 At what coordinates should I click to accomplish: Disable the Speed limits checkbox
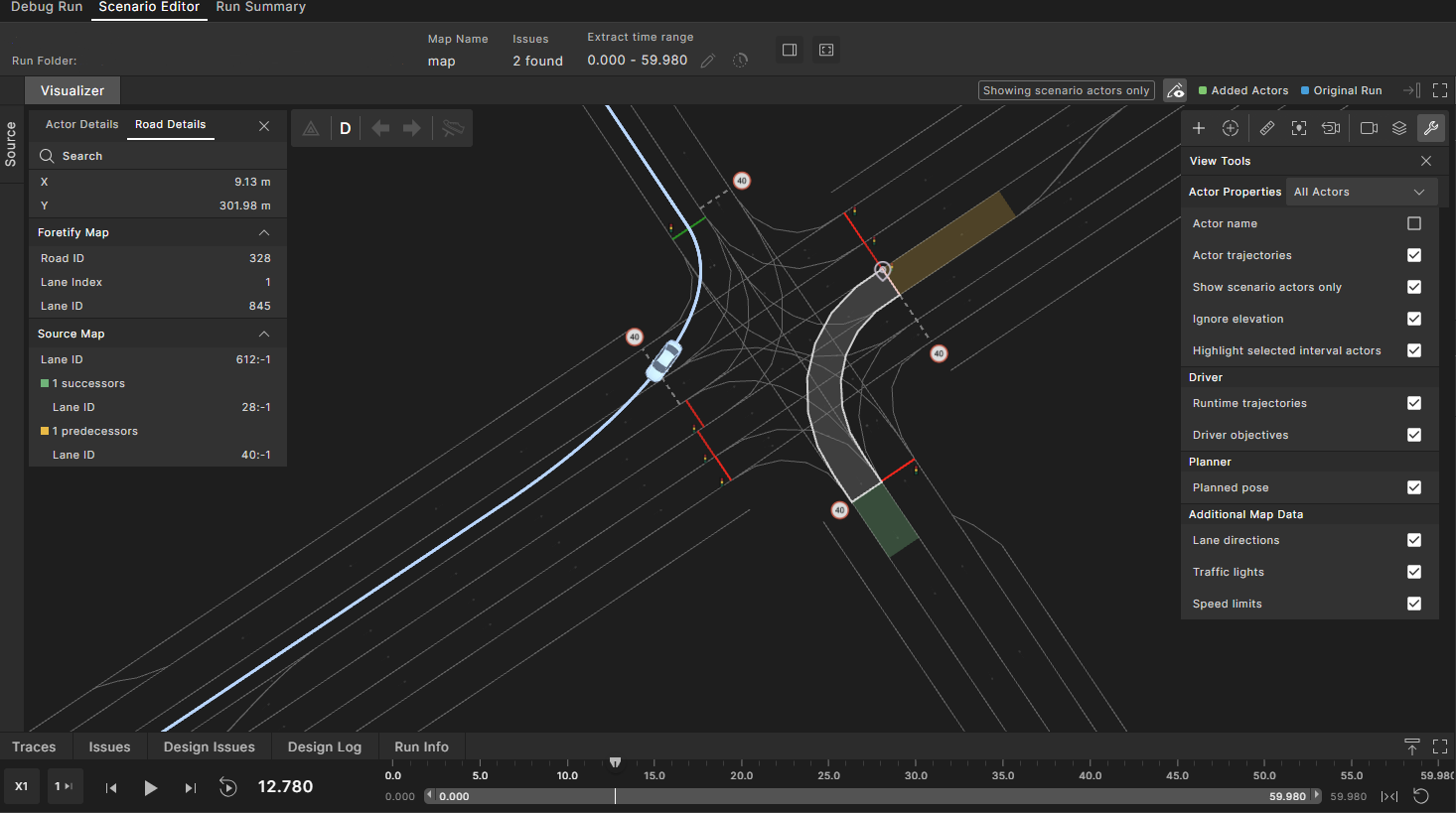[1414, 604]
